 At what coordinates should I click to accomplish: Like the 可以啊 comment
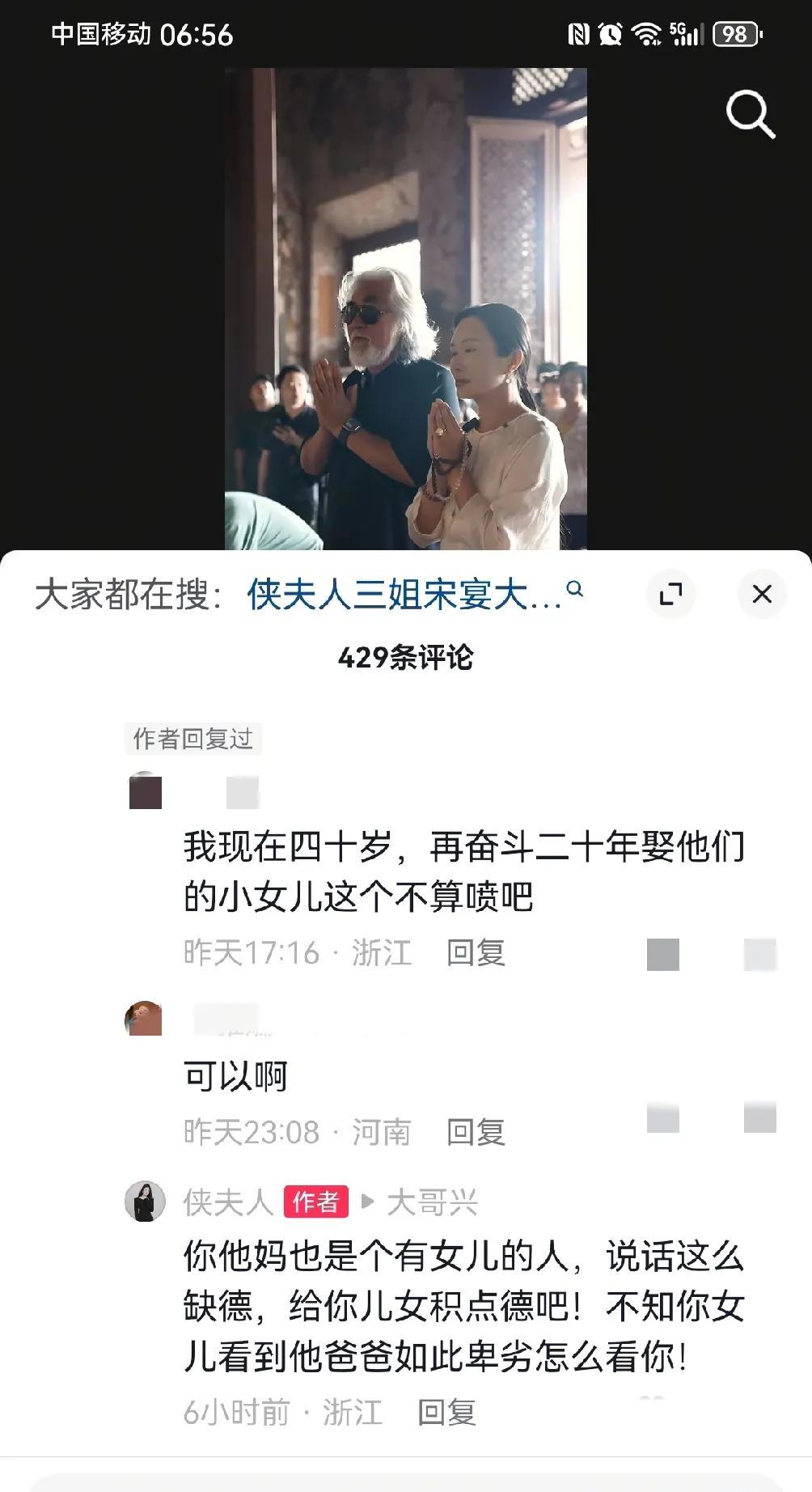coord(663,1117)
